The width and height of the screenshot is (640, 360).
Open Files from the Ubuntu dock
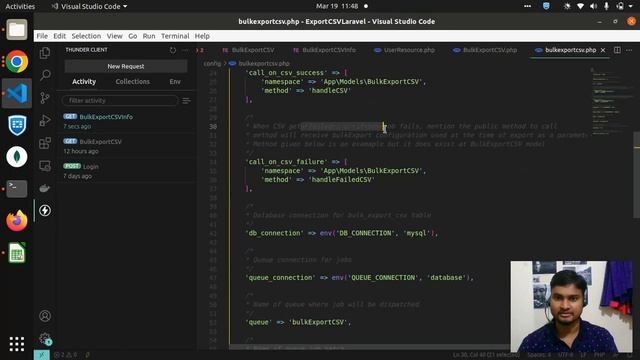click(x=17, y=30)
